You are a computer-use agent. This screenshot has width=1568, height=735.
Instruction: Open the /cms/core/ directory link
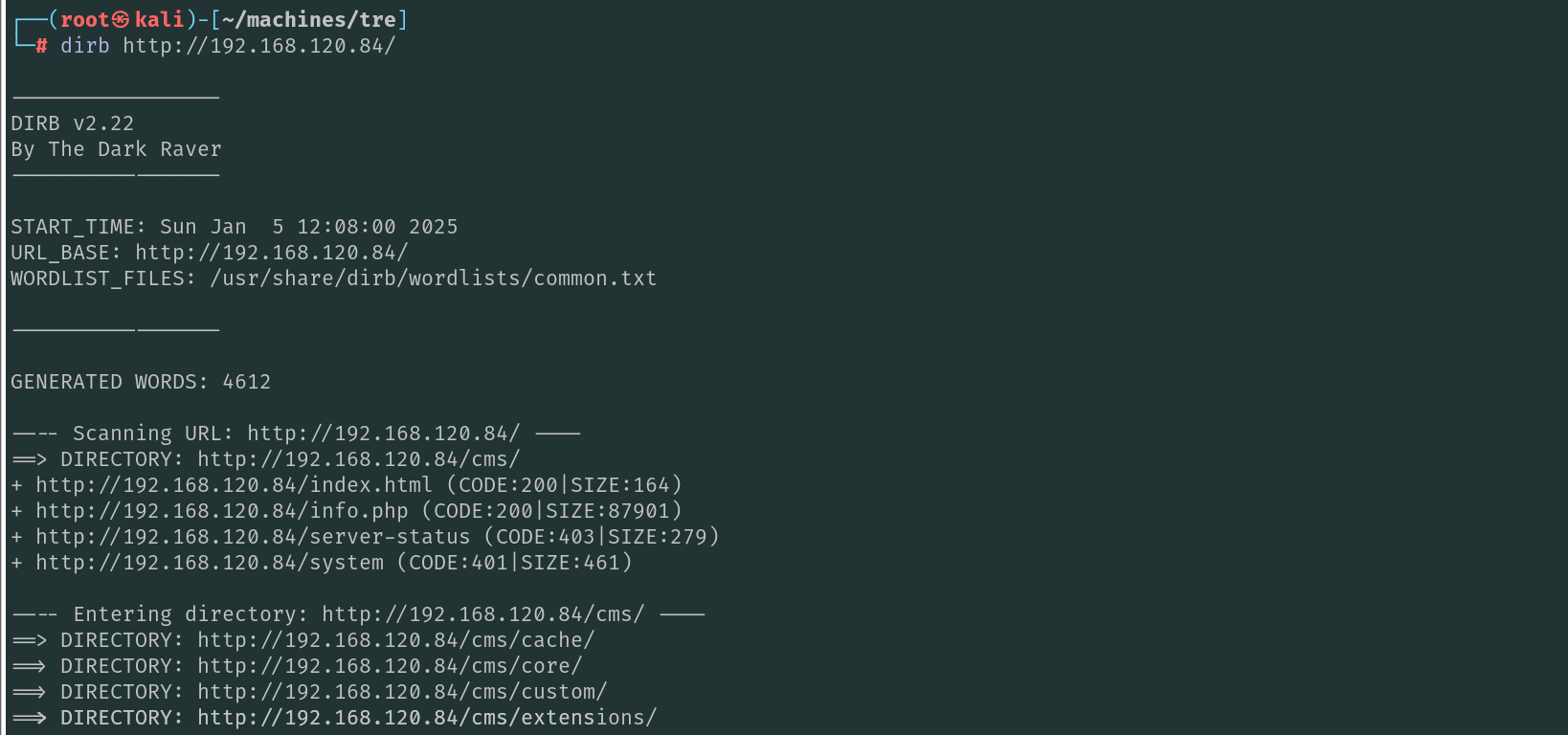pos(390,666)
